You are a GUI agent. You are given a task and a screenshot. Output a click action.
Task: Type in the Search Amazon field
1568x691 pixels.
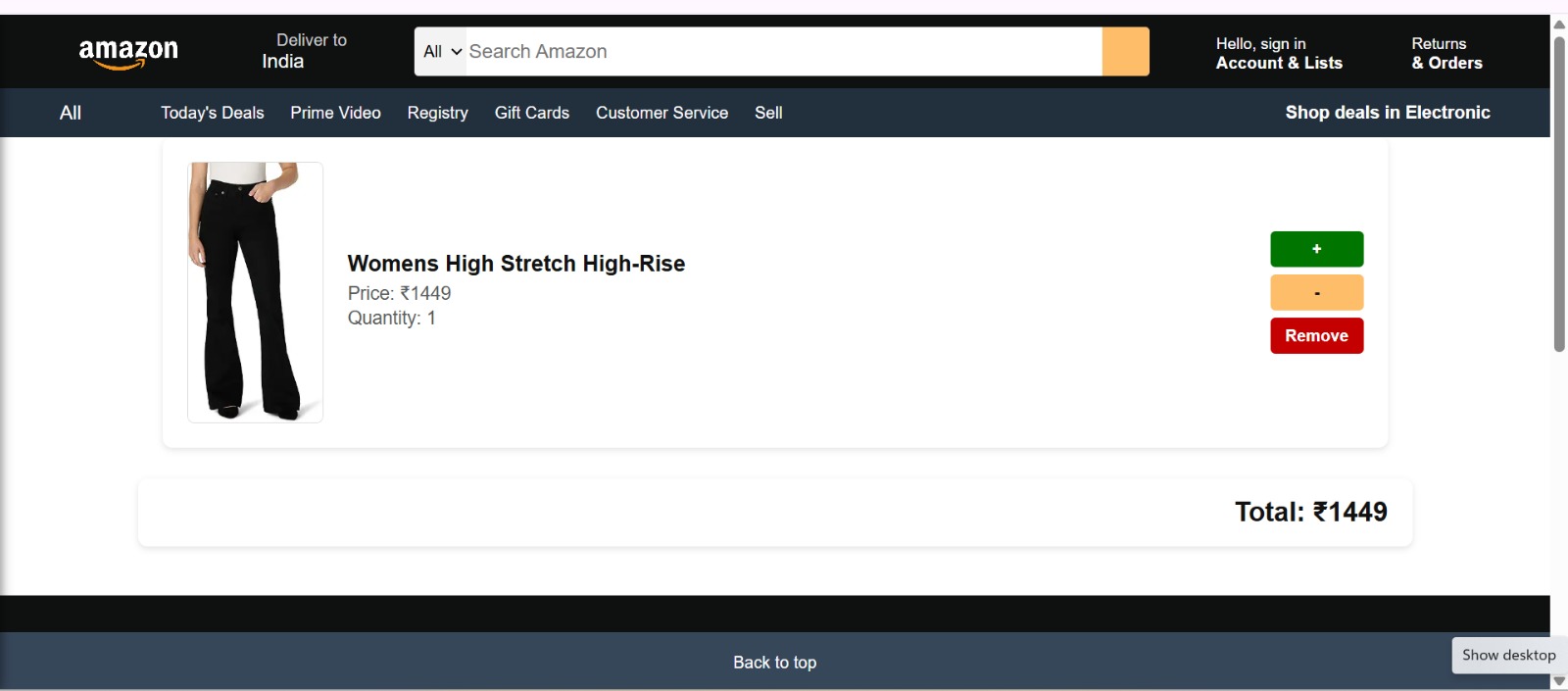(782, 52)
